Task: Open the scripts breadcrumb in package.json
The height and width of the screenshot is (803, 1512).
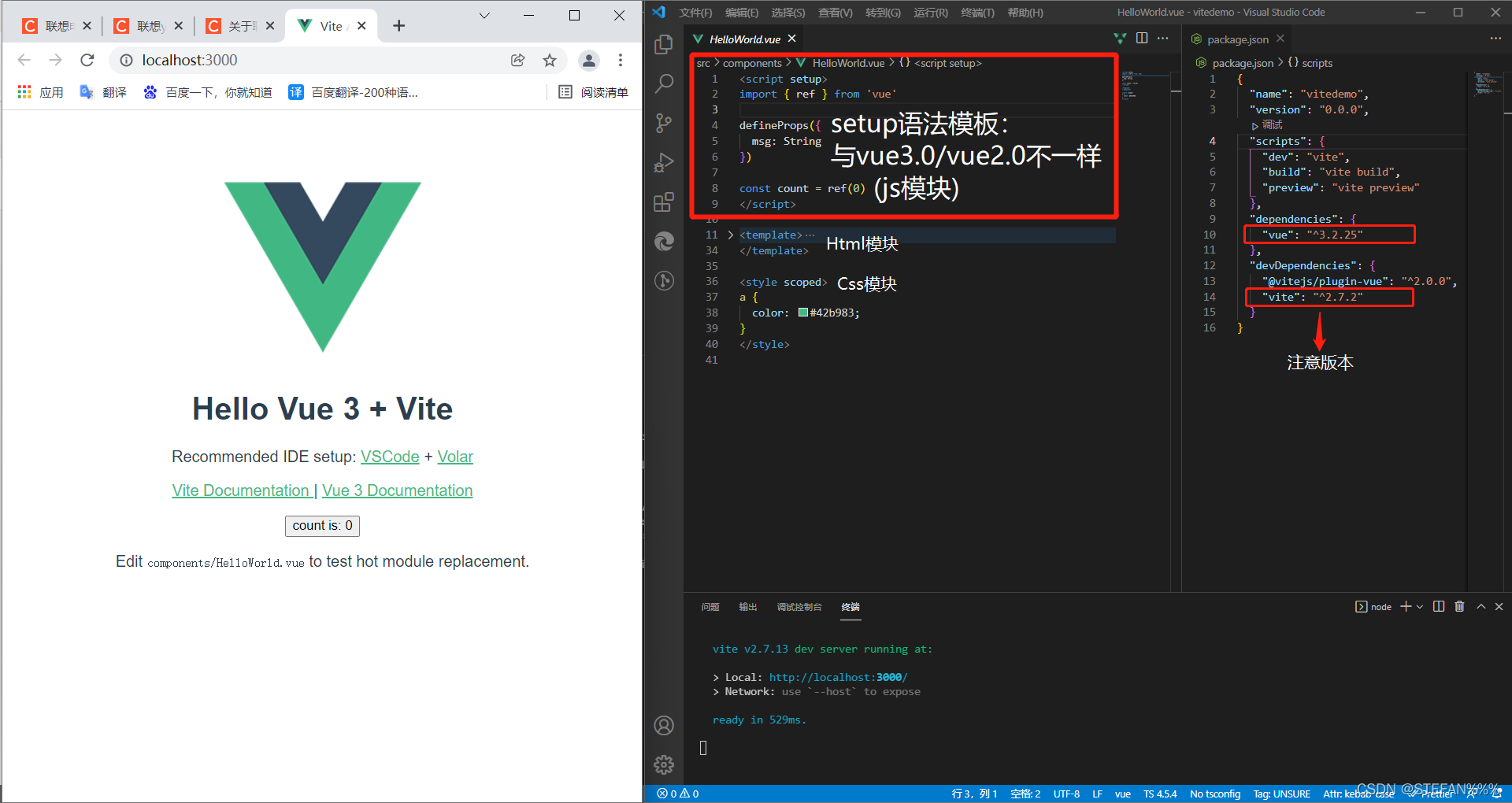Action: tap(1310, 63)
